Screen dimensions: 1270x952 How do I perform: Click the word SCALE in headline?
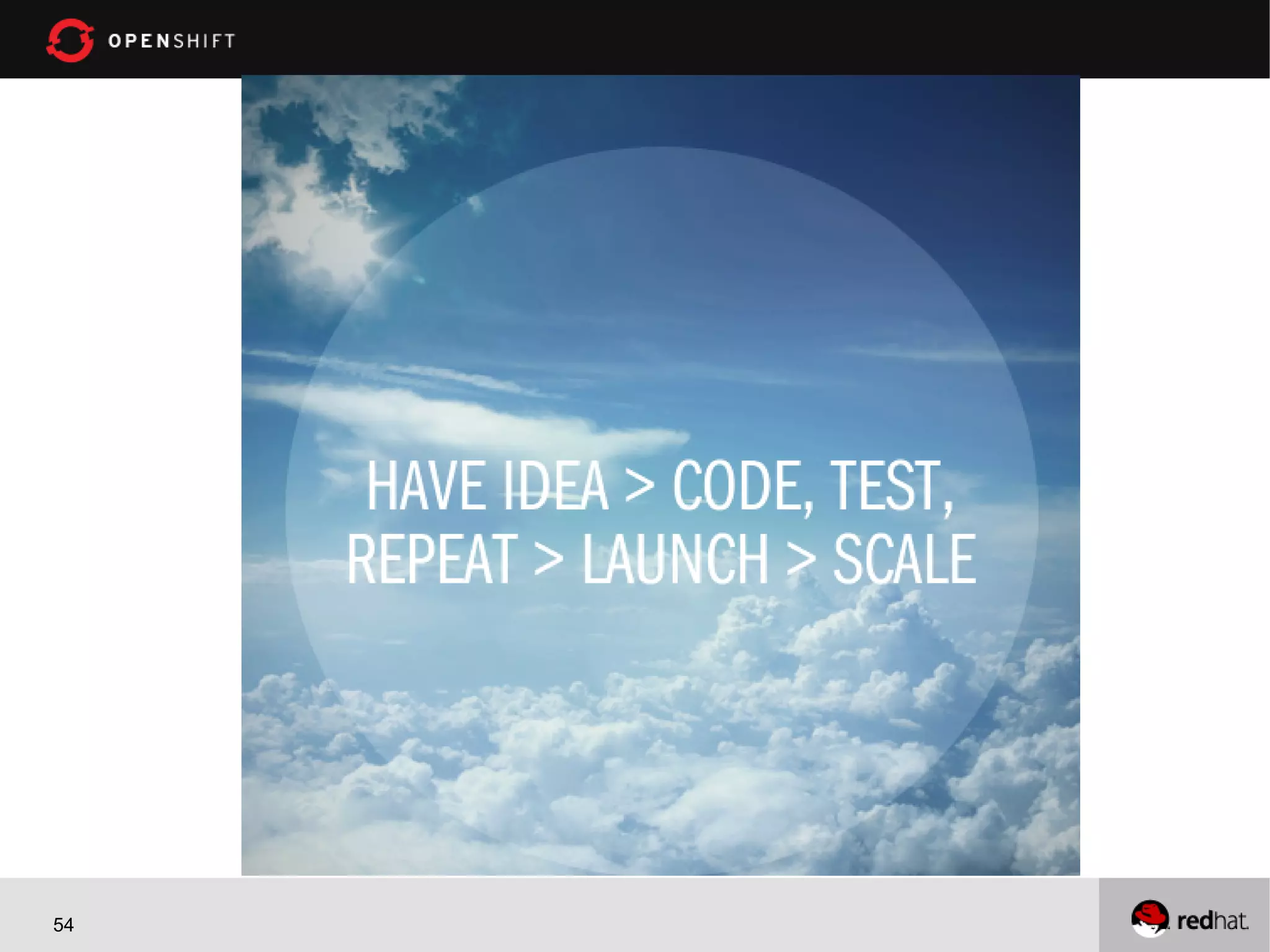coord(904,559)
